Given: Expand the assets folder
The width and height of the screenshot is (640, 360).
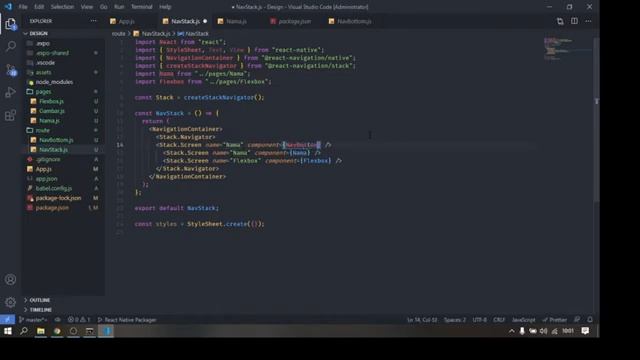Looking at the screenshot, I should 43,72.
